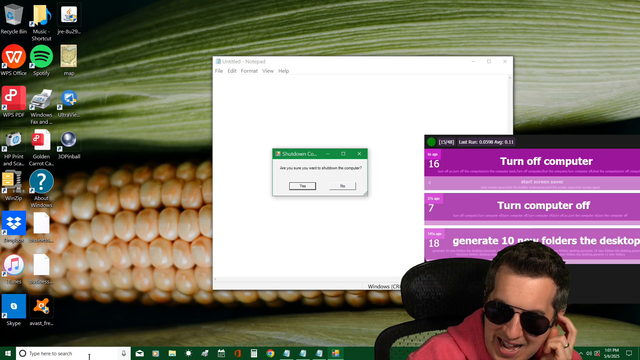Open HP Print and Scan shortcut

(13, 149)
